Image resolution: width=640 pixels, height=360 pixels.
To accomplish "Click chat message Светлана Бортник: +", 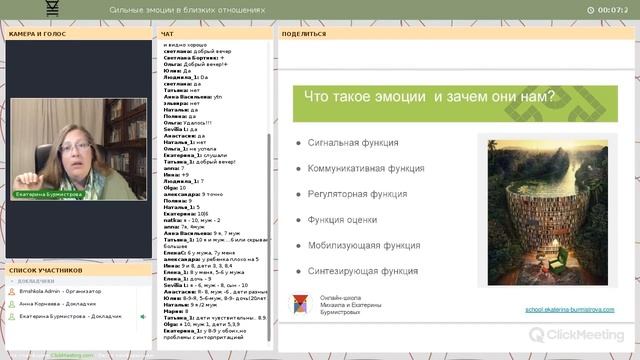I will pos(193,58).
